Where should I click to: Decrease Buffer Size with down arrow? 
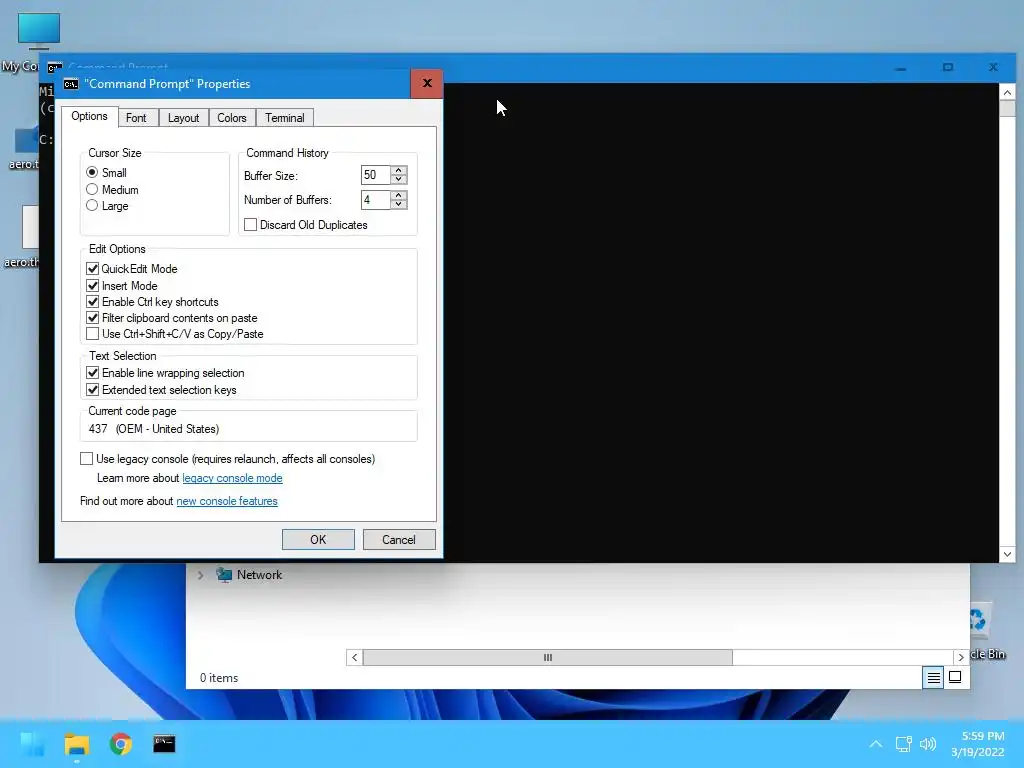[x=399, y=179]
